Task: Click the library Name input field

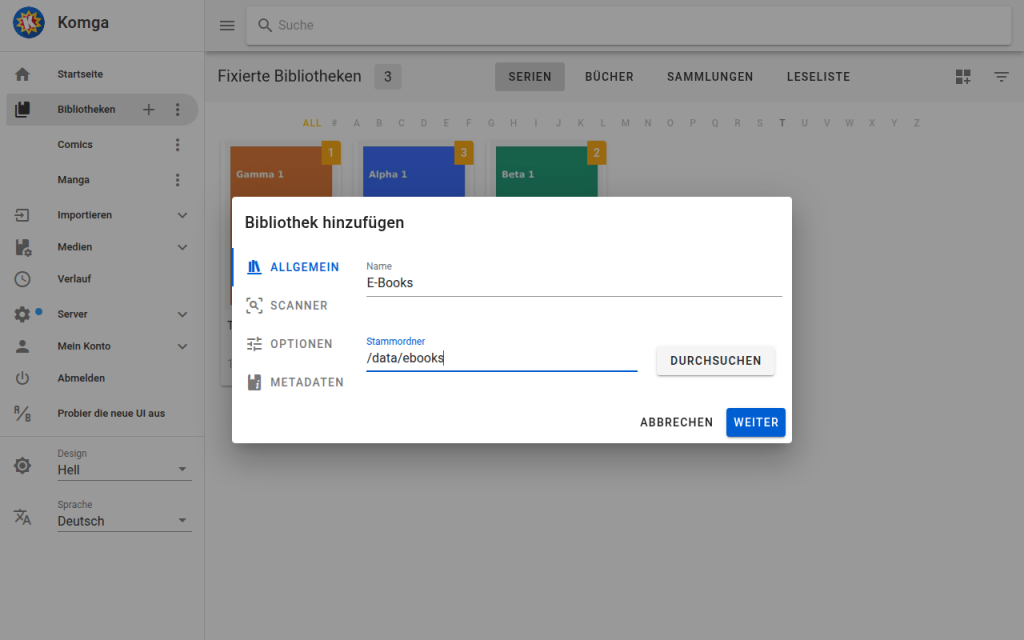Action: pos(574,283)
